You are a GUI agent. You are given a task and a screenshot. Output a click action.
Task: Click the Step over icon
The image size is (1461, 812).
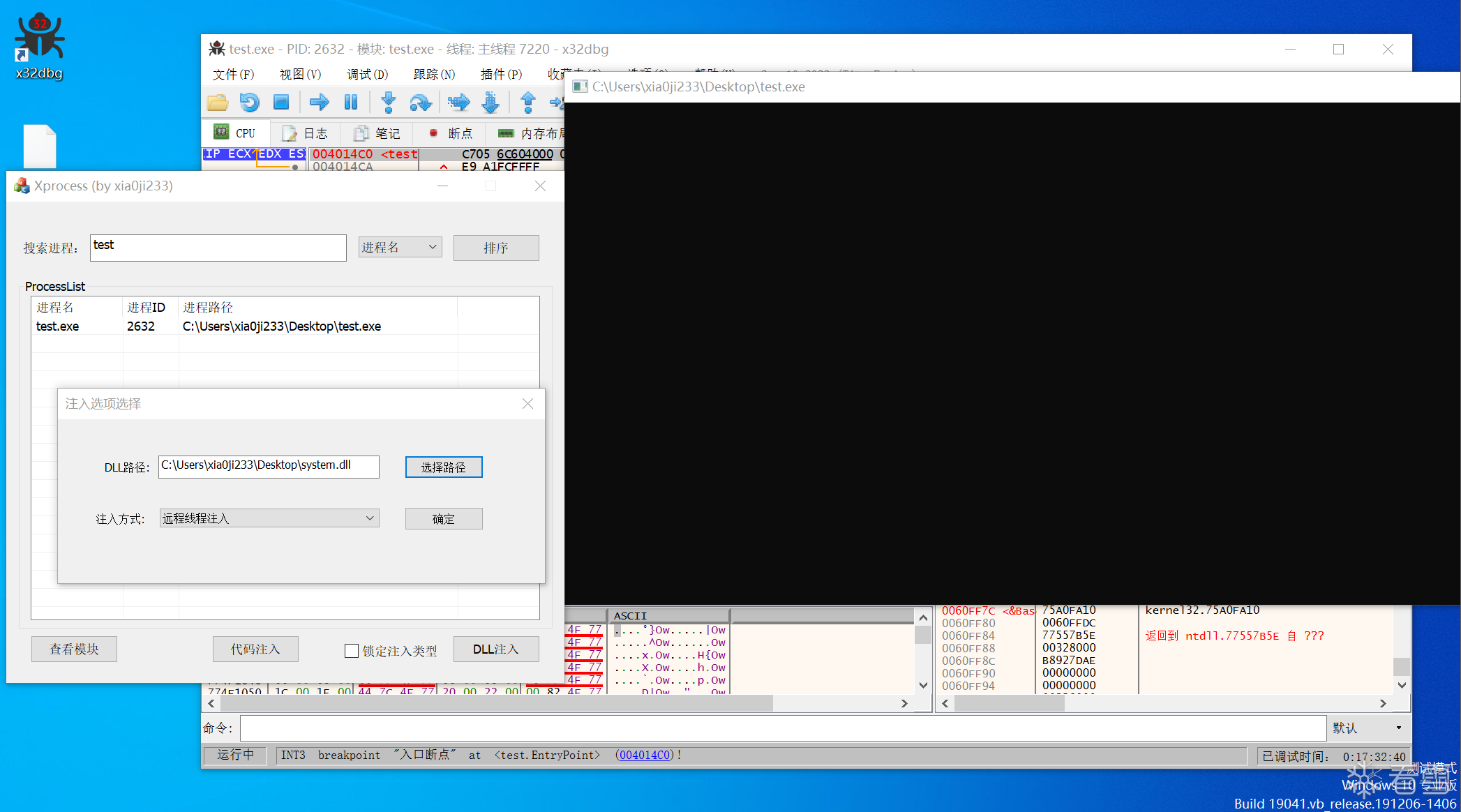pos(420,103)
